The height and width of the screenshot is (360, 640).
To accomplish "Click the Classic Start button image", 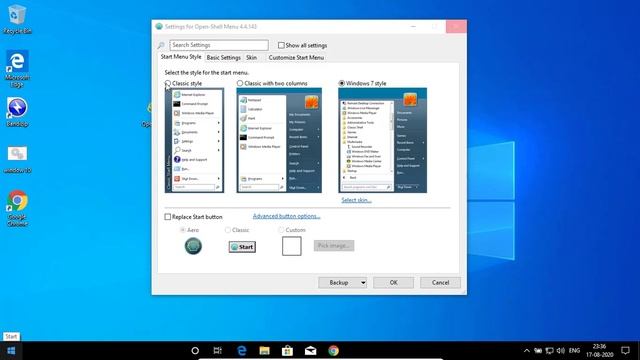I will click(242, 247).
